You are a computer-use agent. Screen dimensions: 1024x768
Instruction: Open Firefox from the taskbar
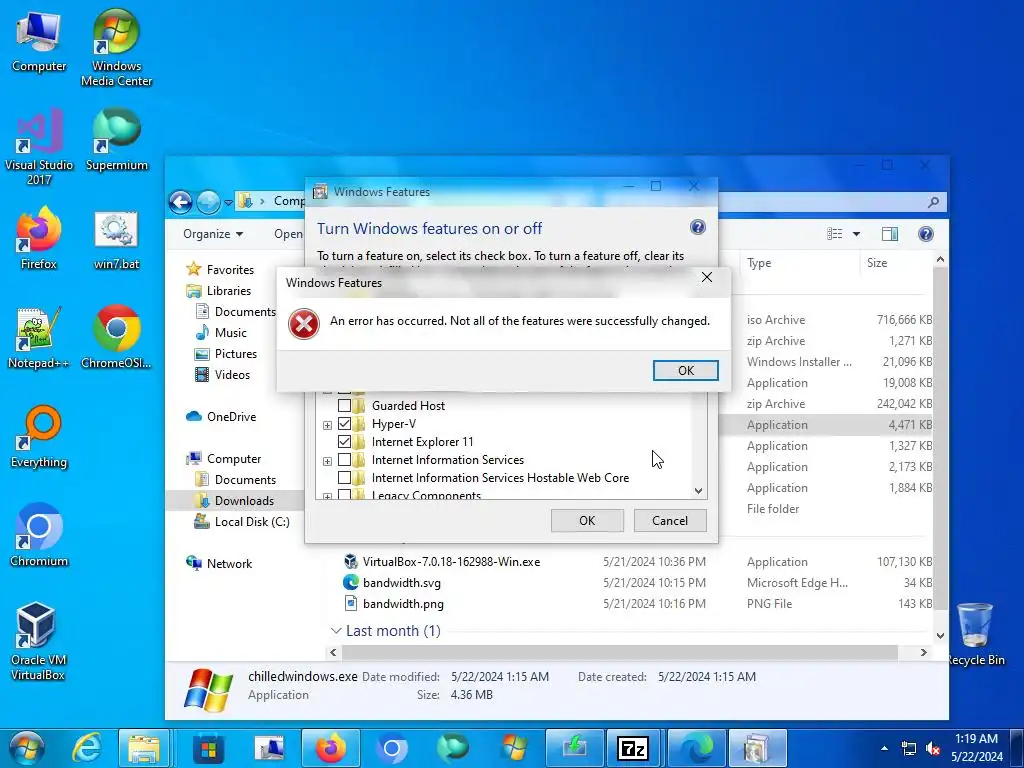pyautogui.click(x=331, y=748)
